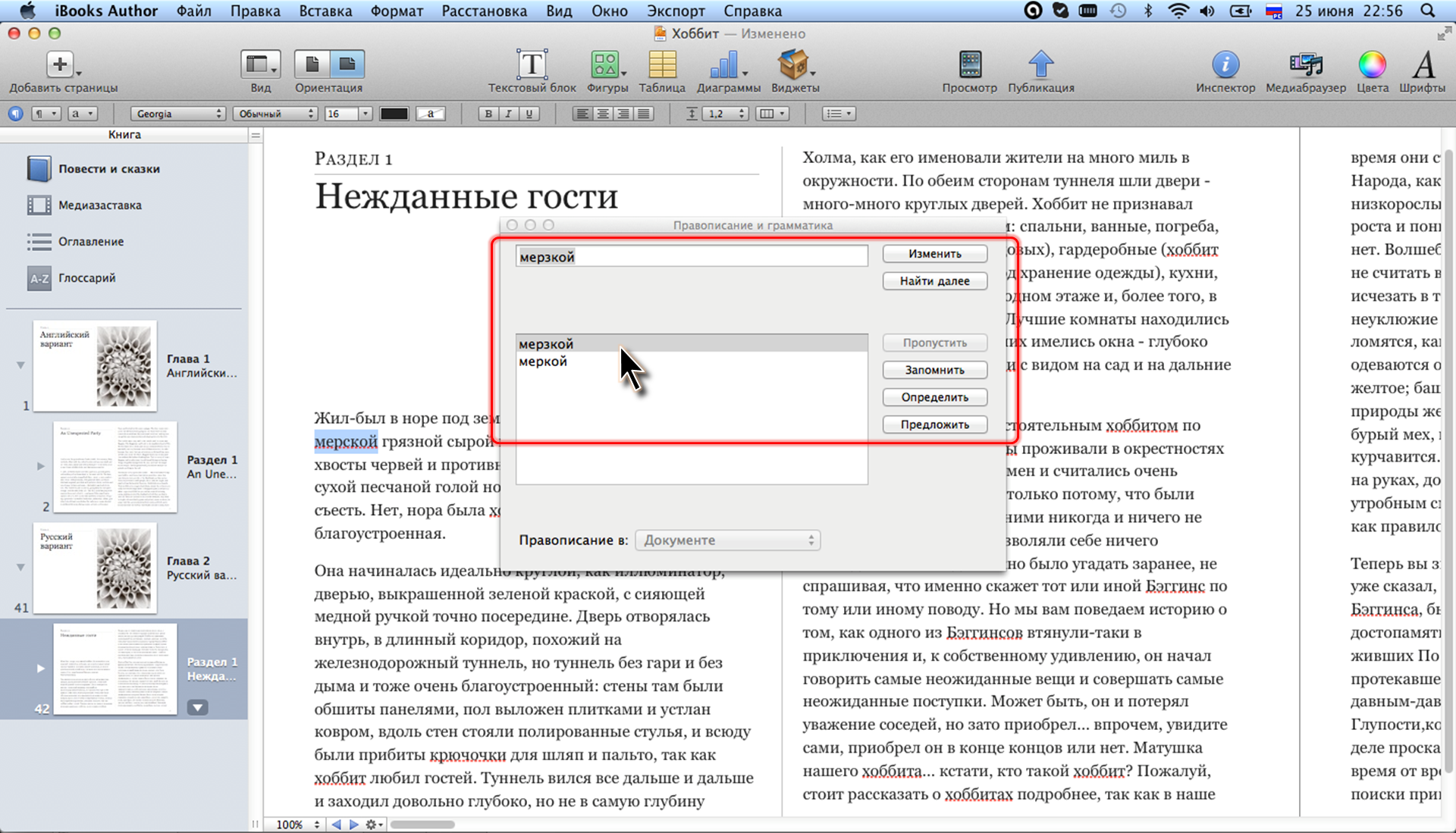
Task: Open the paragraph style ¶ dropdown
Action: pos(45,114)
